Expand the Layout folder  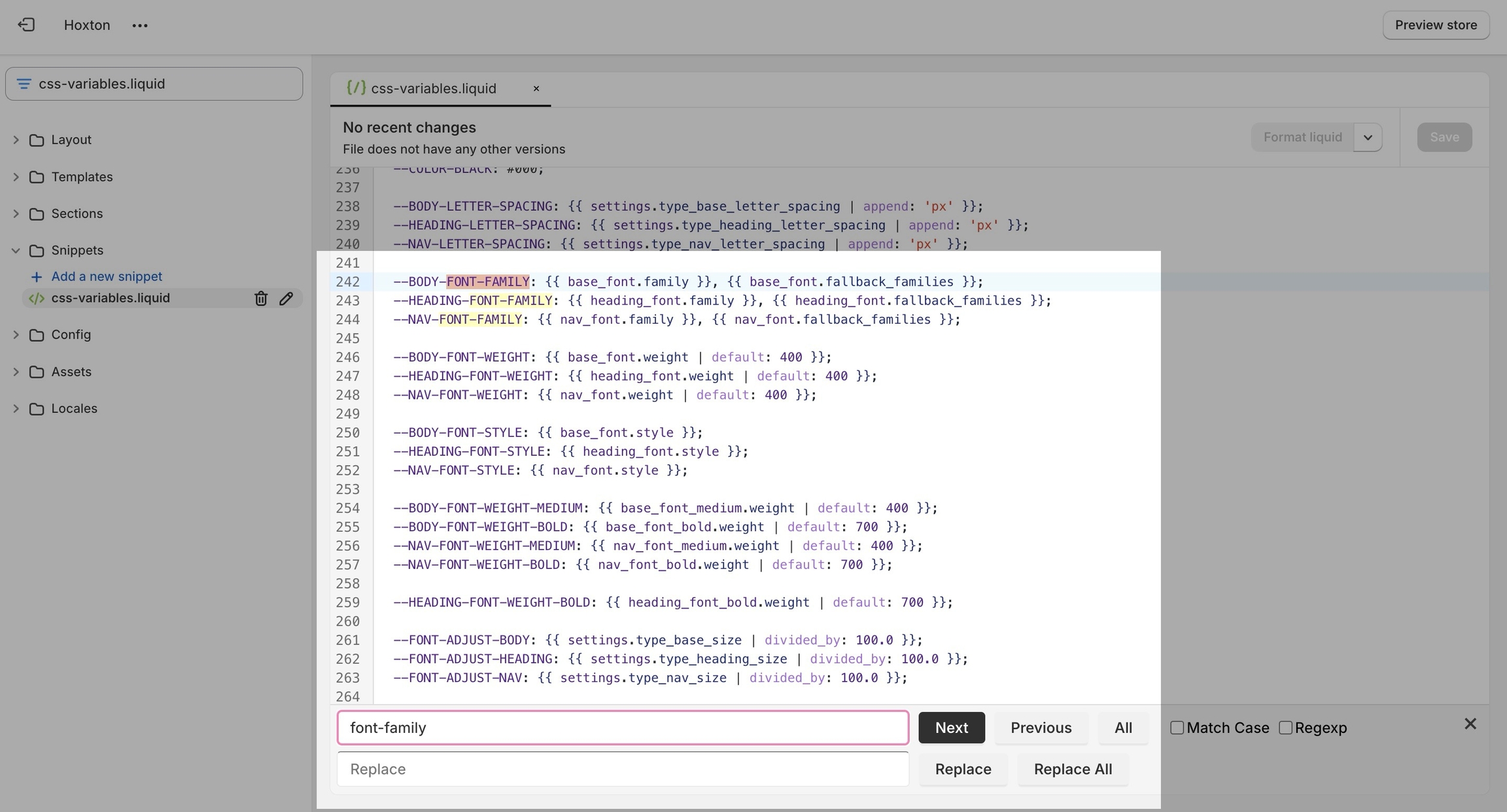(16, 140)
